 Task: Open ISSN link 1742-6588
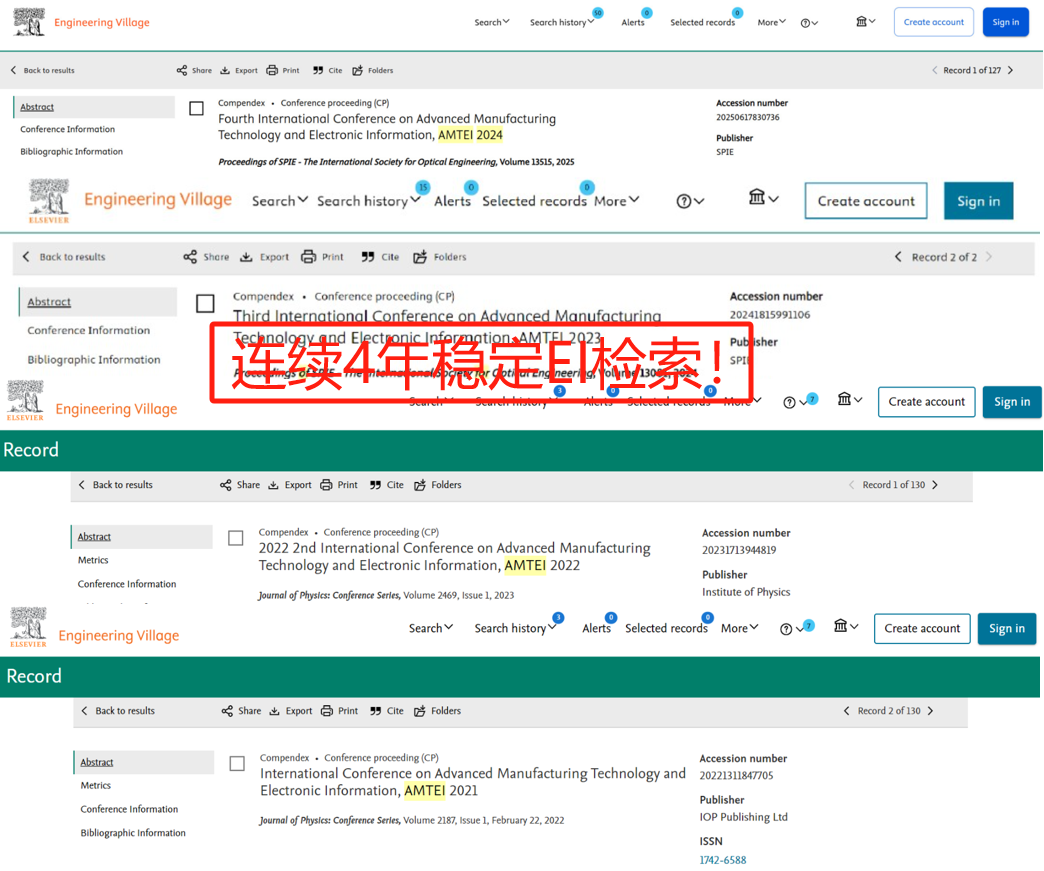point(723,860)
